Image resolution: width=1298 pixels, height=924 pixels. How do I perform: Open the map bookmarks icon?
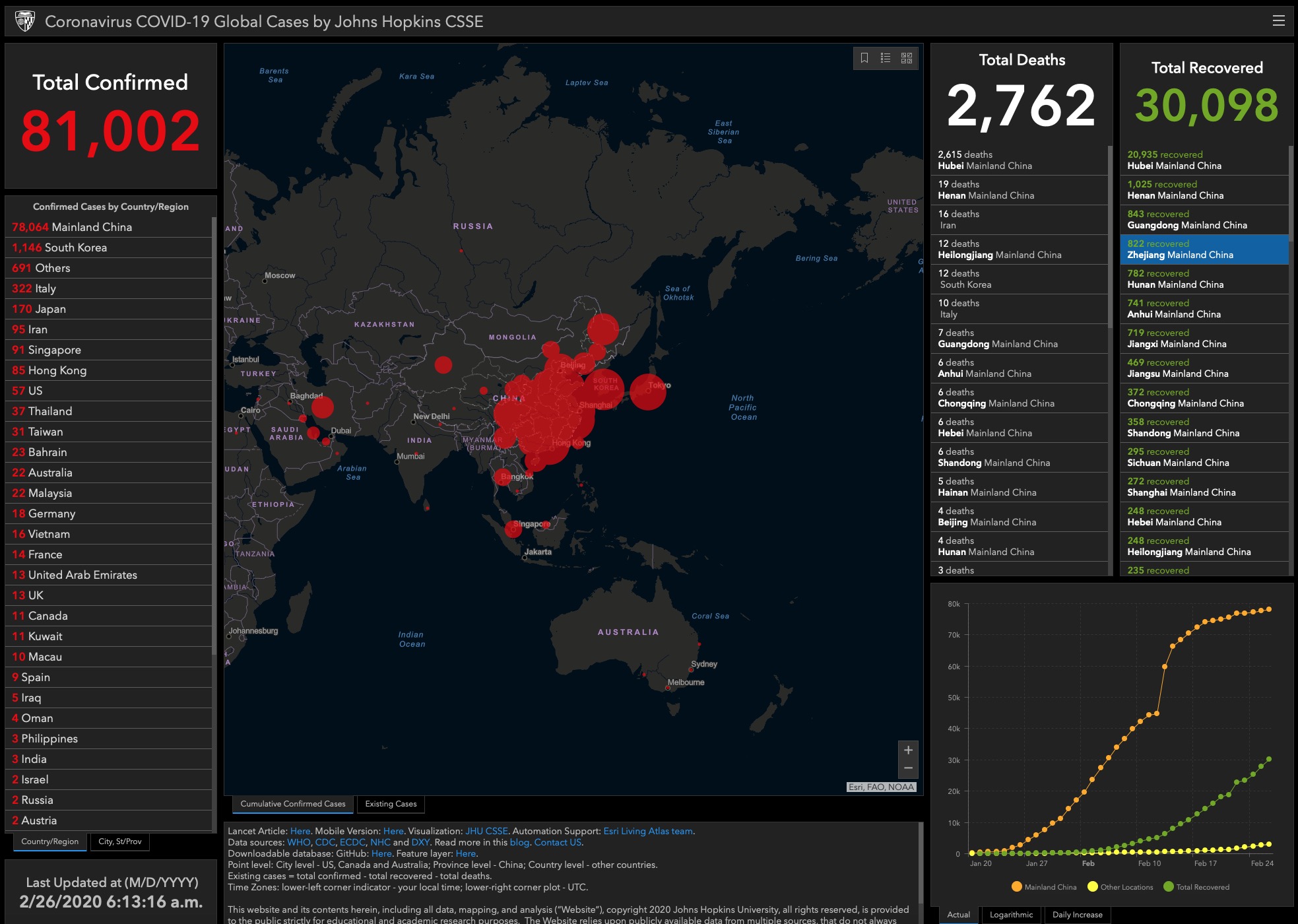pos(864,58)
